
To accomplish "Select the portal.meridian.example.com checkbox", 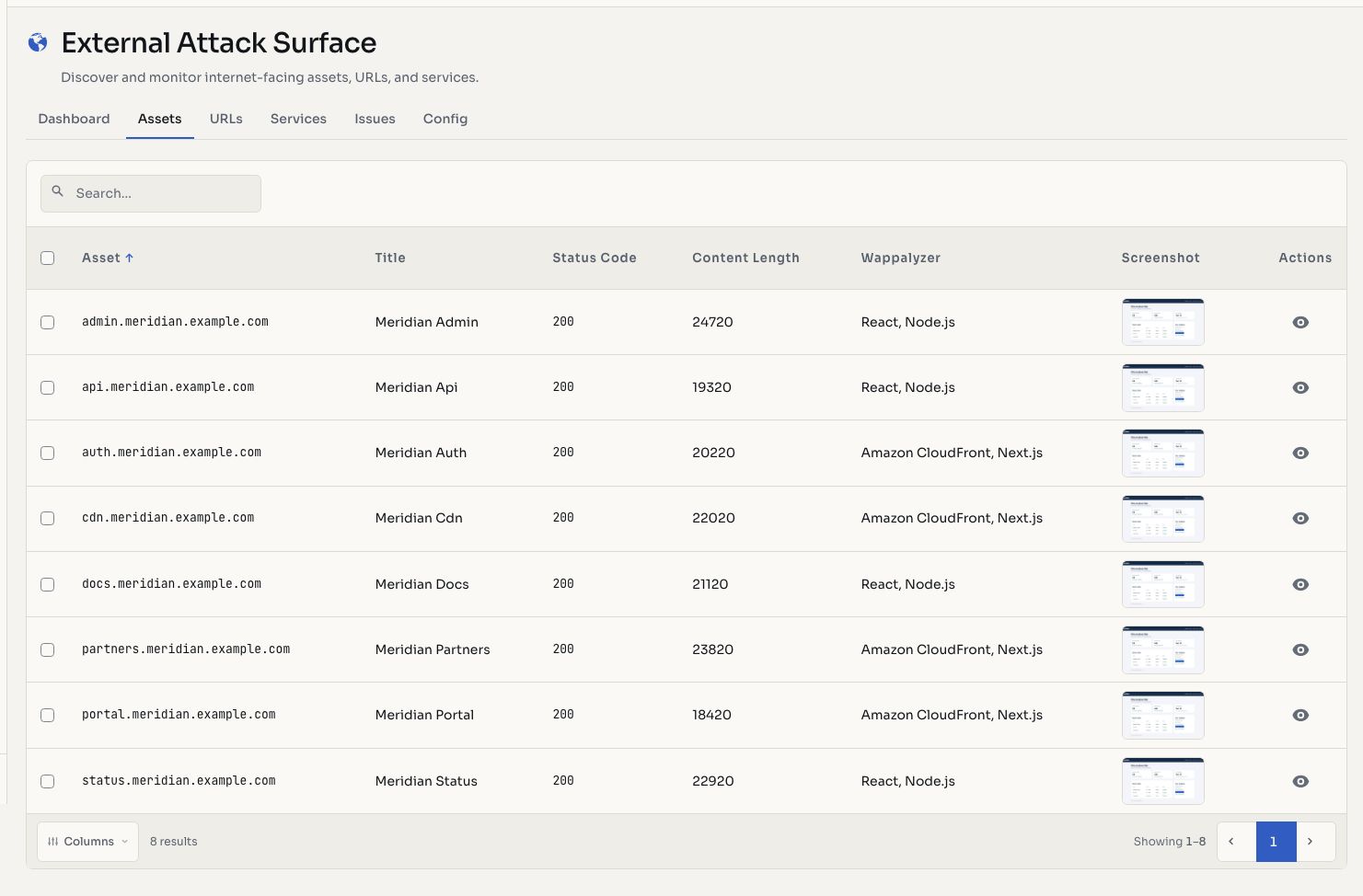I will coord(48,715).
